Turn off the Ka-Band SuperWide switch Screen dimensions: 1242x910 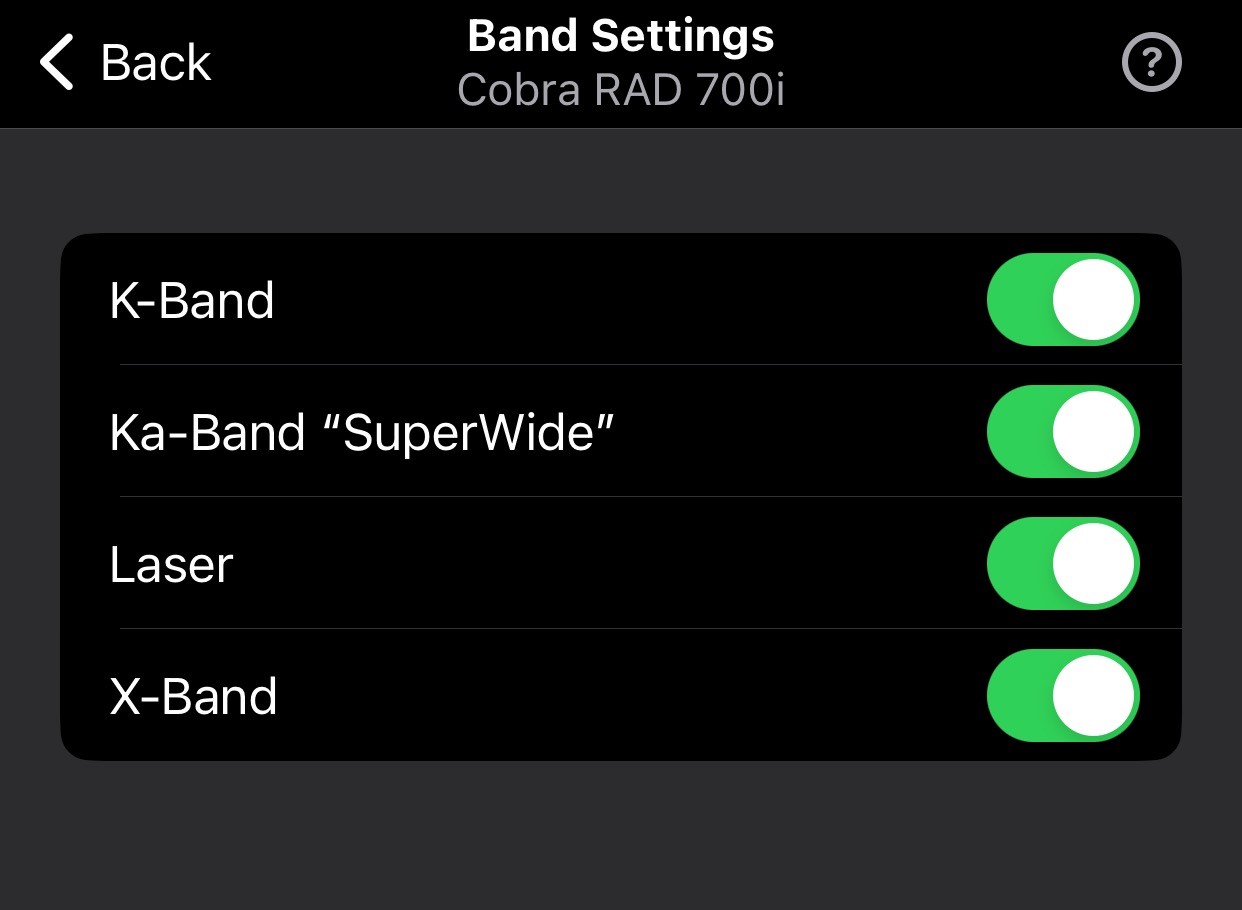click(1062, 432)
